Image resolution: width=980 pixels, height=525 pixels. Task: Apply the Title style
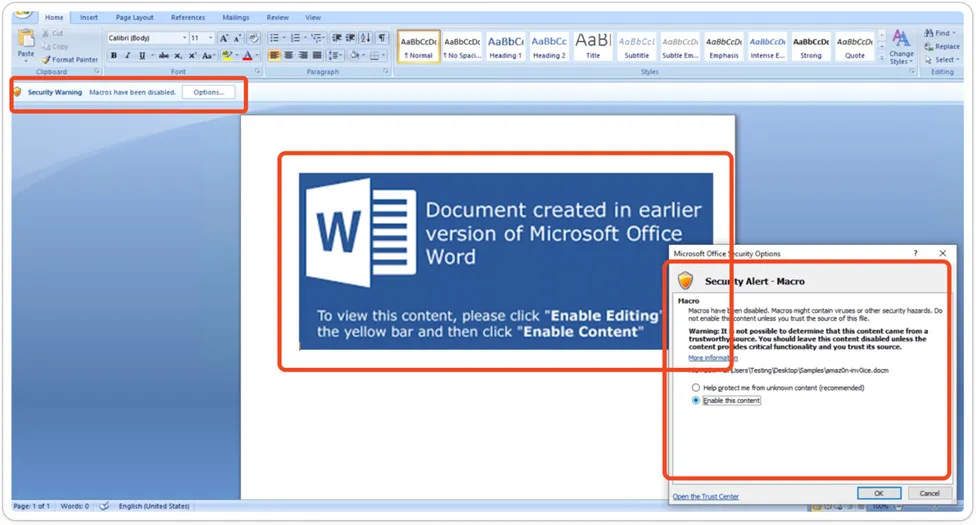[x=593, y=47]
